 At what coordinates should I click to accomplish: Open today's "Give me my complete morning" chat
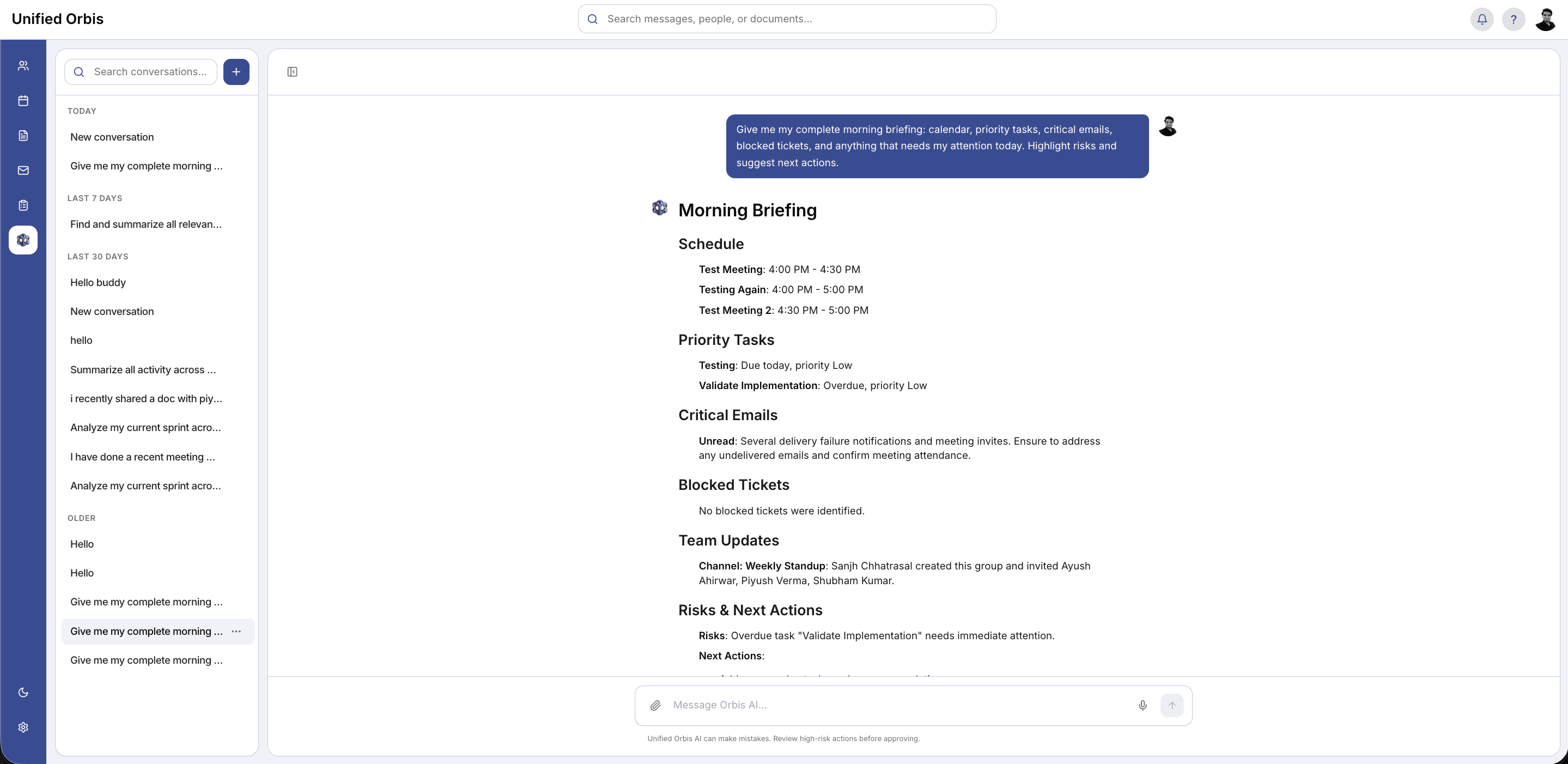pos(157,166)
